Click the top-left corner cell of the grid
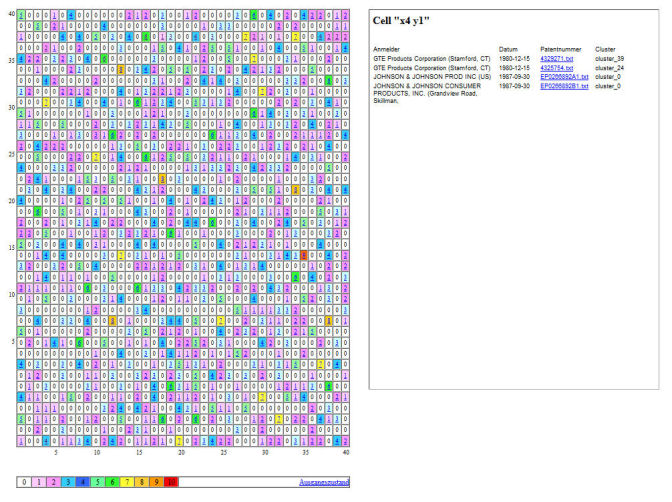Image resolution: width=672 pixels, height=502 pixels. (x=21, y=15)
